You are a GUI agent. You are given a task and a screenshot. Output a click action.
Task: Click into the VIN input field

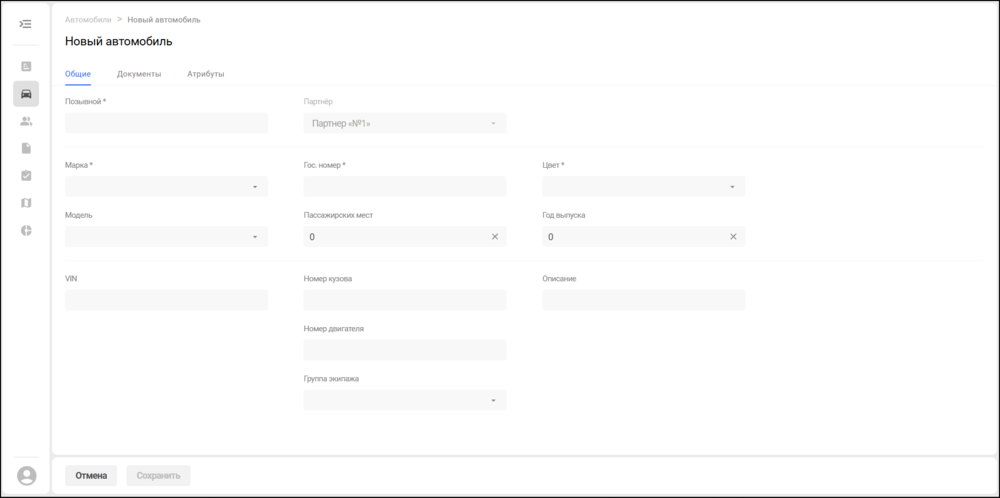(166, 300)
